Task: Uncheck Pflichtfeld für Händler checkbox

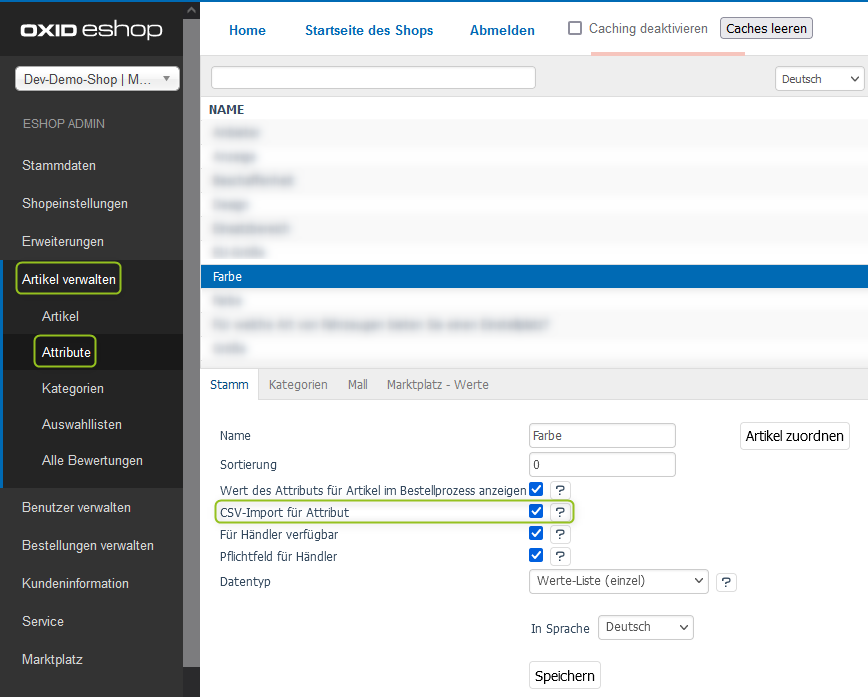Action: (x=536, y=555)
